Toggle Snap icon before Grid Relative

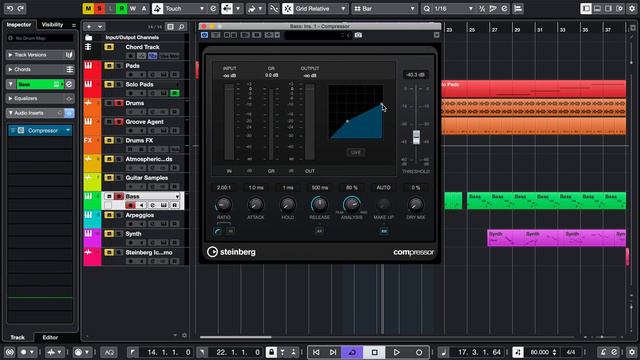coord(287,8)
